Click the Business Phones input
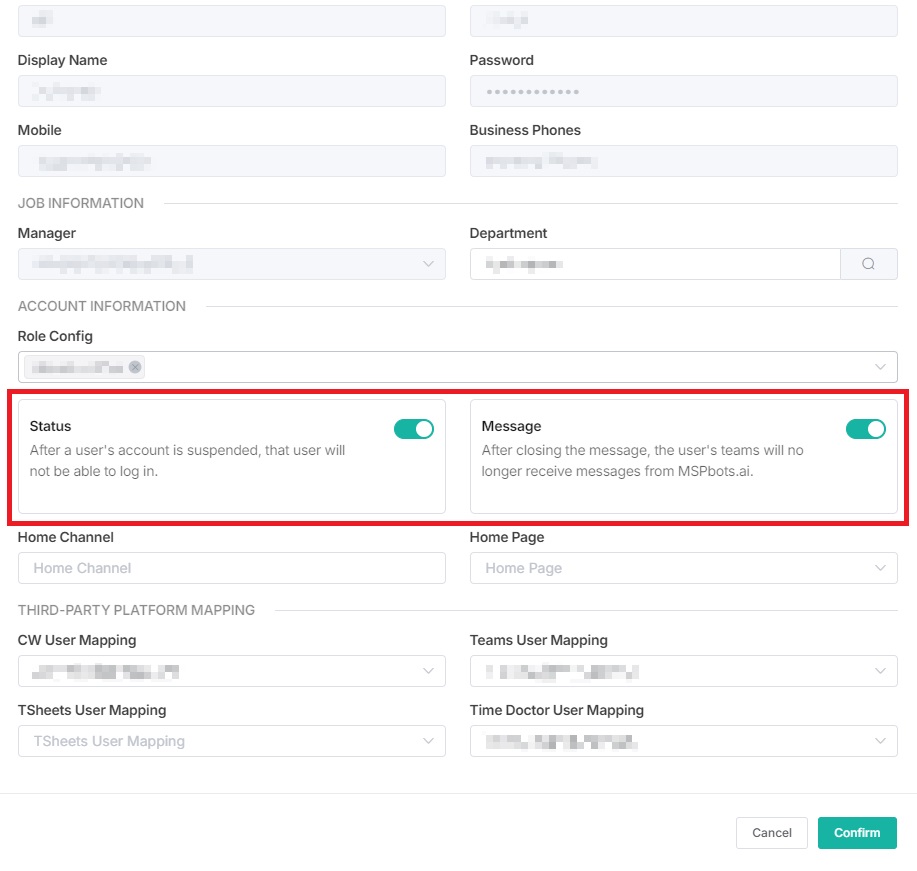The width and height of the screenshot is (917, 871). (x=683, y=161)
